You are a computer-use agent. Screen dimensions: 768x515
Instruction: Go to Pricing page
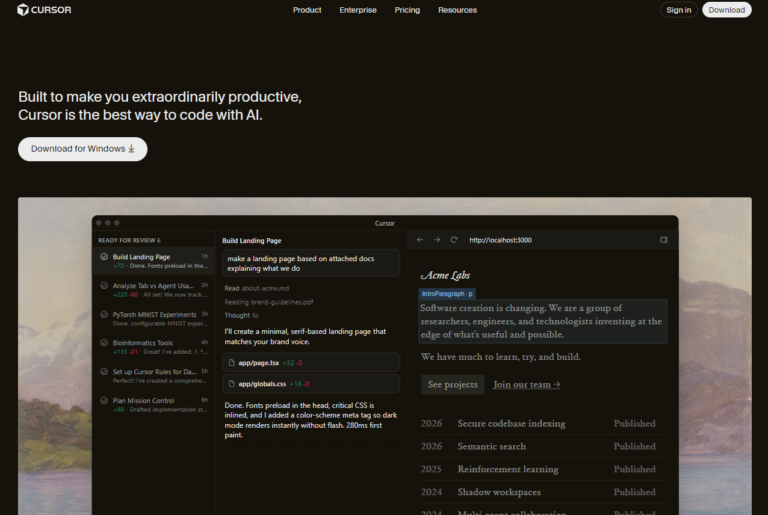click(x=408, y=10)
